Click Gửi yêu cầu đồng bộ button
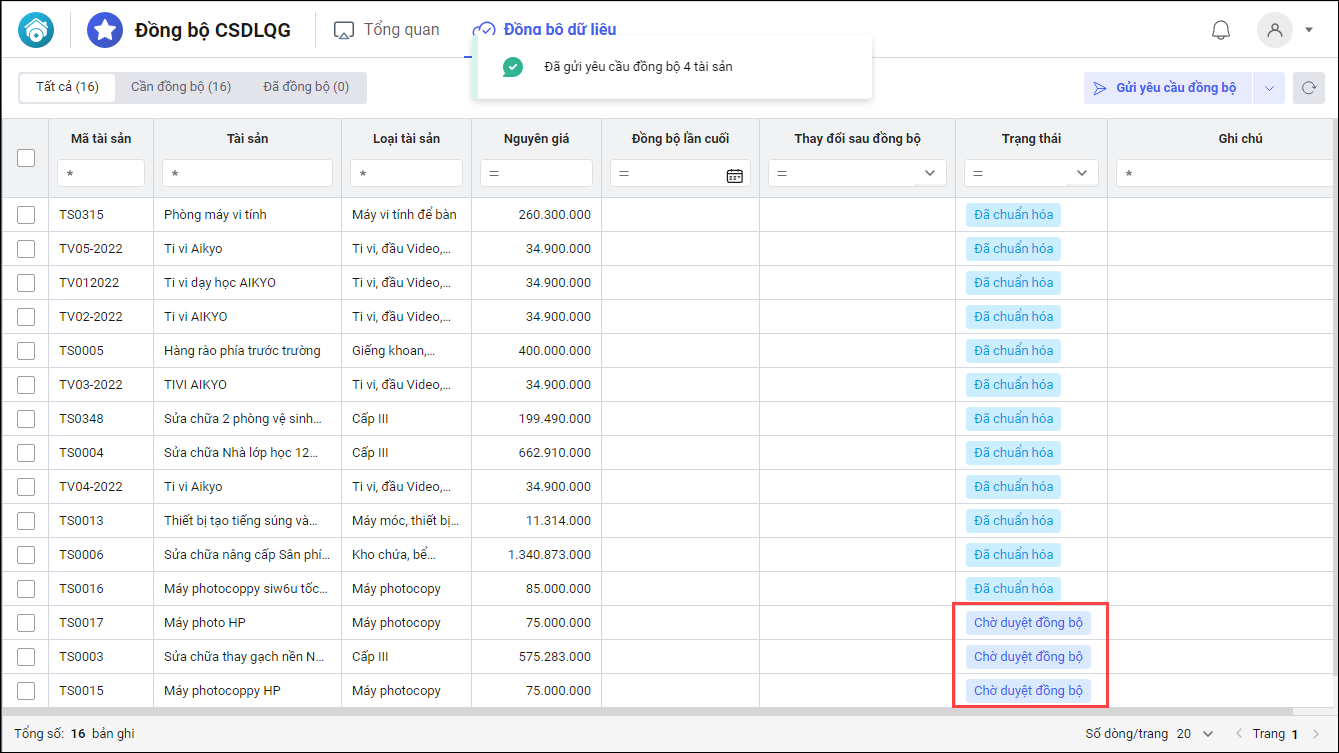Screen dimensions: 1339x753 pos(1167,88)
